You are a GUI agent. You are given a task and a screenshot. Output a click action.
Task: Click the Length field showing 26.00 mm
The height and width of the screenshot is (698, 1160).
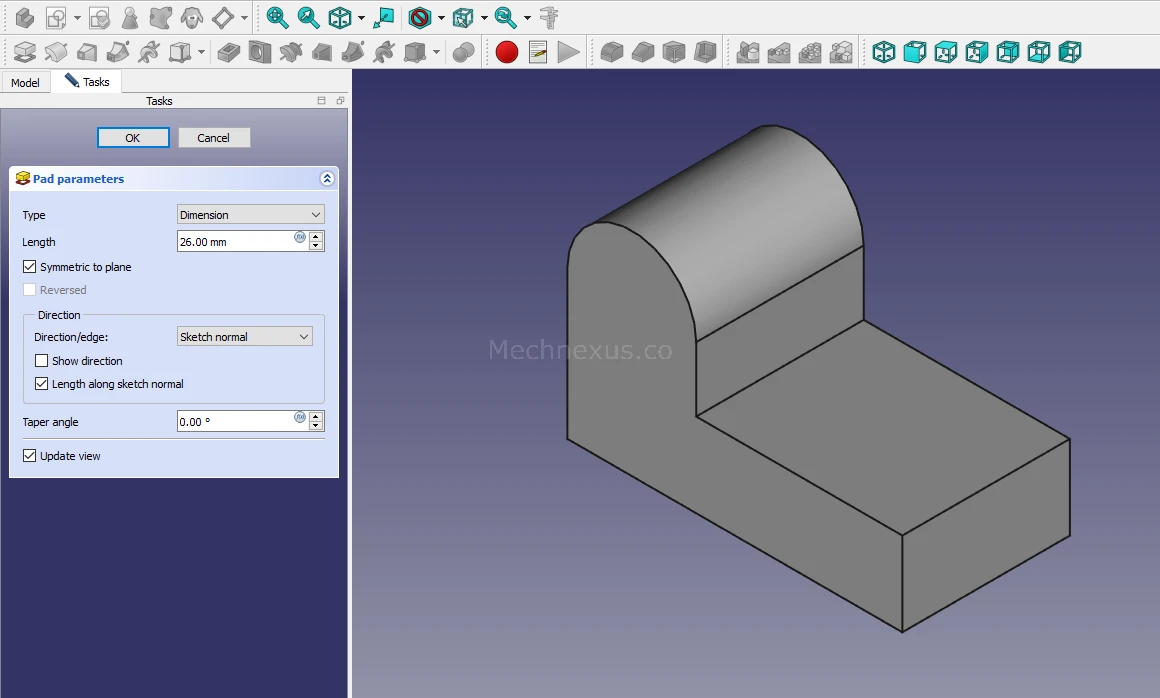tap(235, 242)
